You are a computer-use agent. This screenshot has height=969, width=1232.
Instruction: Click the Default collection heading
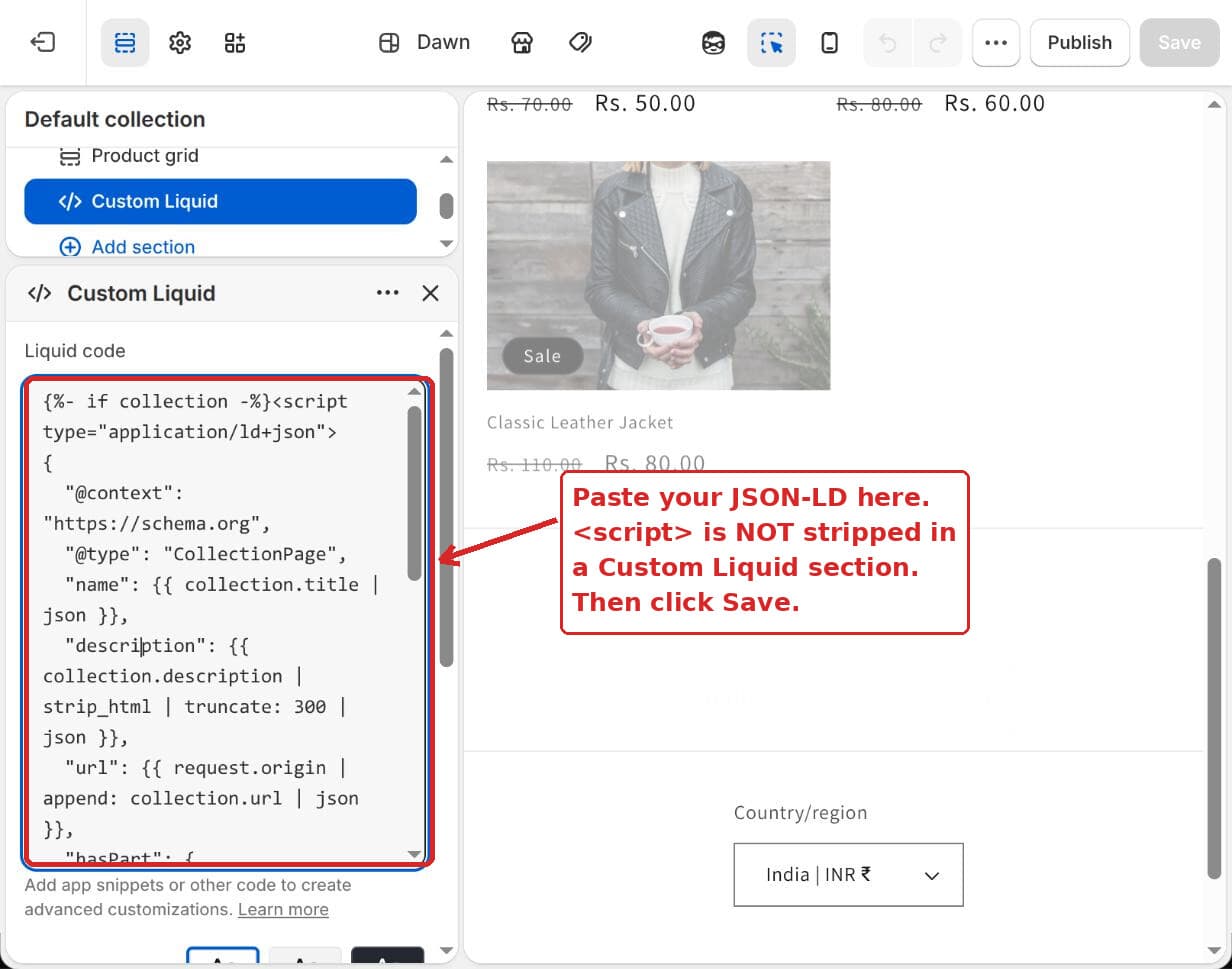click(115, 119)
